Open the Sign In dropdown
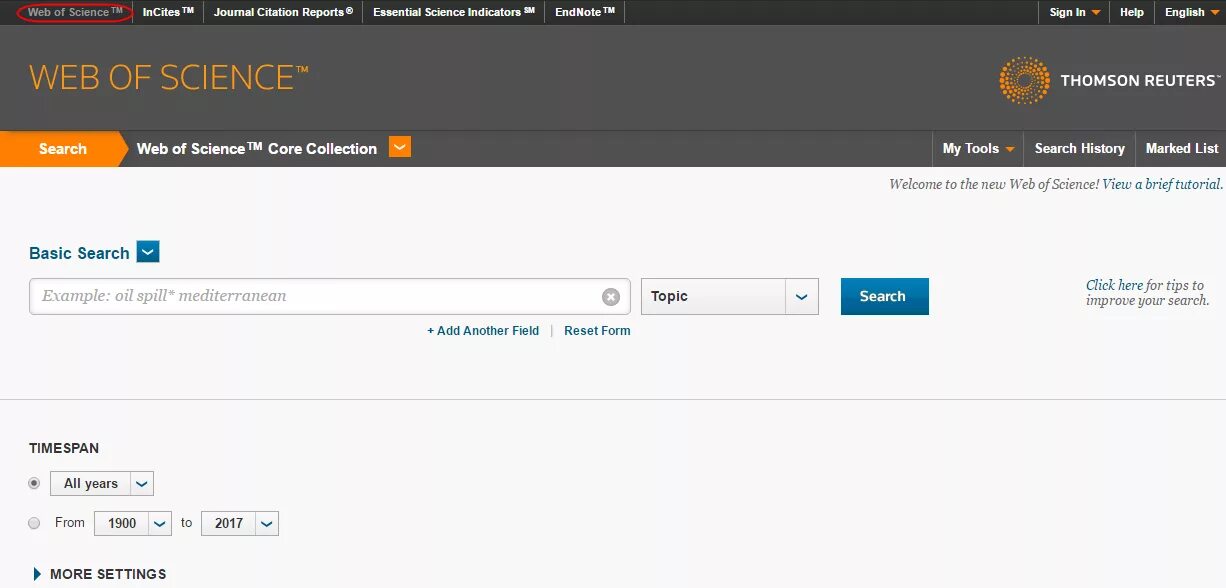Viewport: 1226px width, 588px height. coord(1075,12)
